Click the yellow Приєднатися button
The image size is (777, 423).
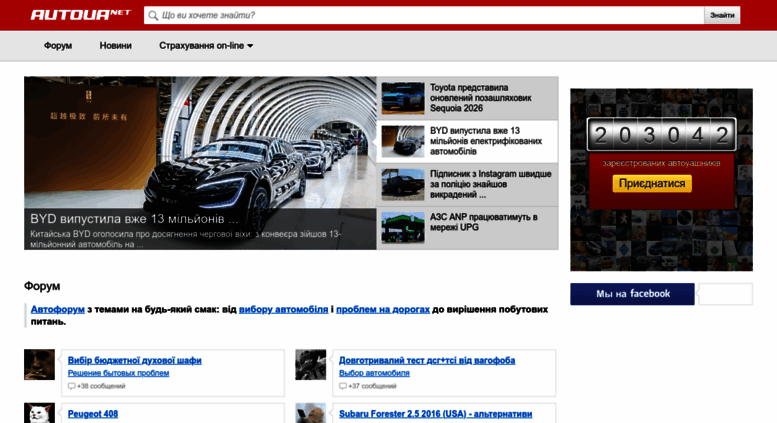click(x=652, y=184)
